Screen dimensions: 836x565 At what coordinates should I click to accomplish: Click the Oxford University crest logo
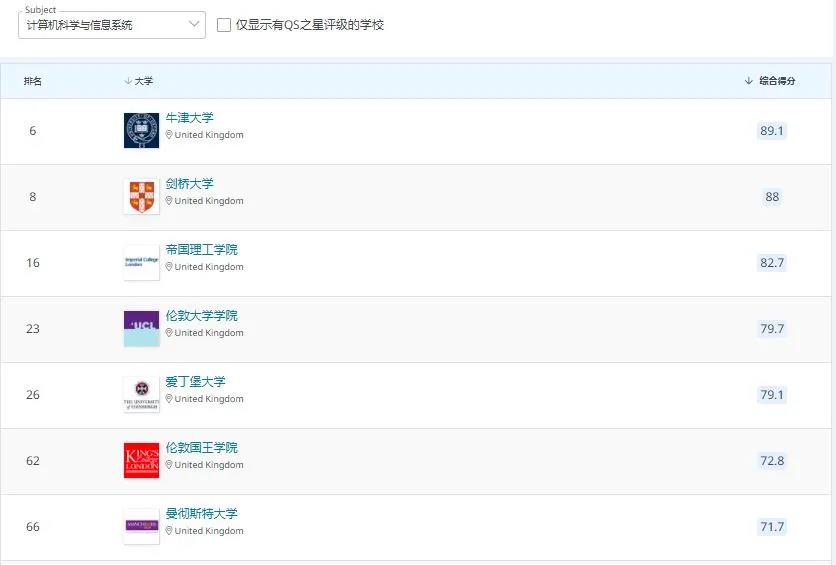pos(141,131)
